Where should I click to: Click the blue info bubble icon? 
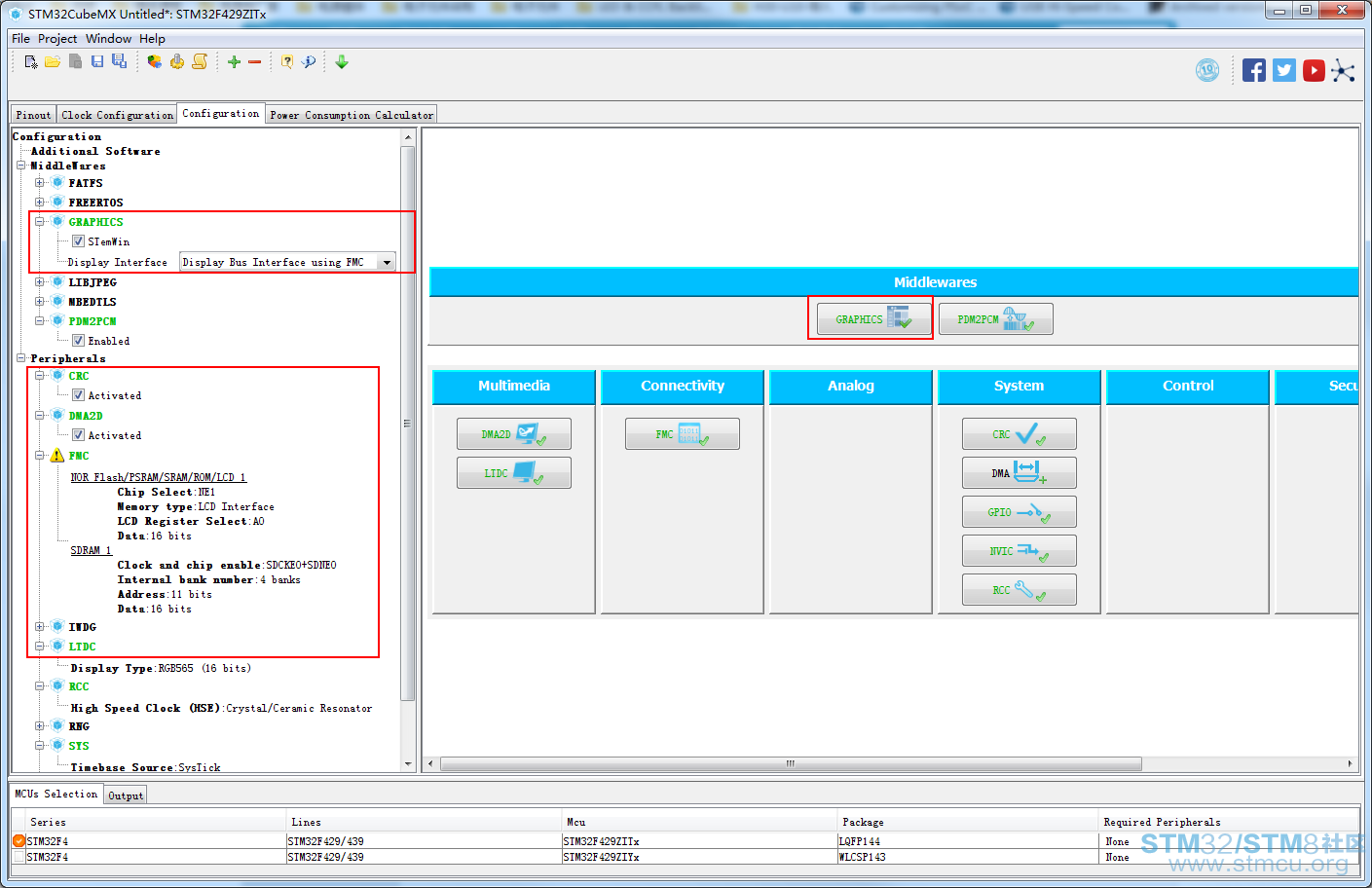[309, 62]
